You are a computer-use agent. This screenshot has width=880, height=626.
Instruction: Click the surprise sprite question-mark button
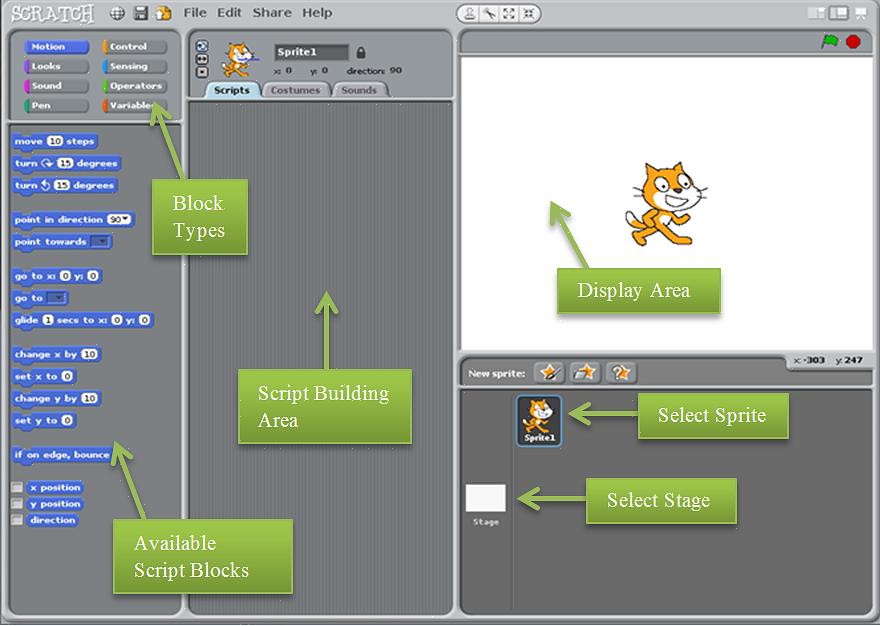[620, 372]
